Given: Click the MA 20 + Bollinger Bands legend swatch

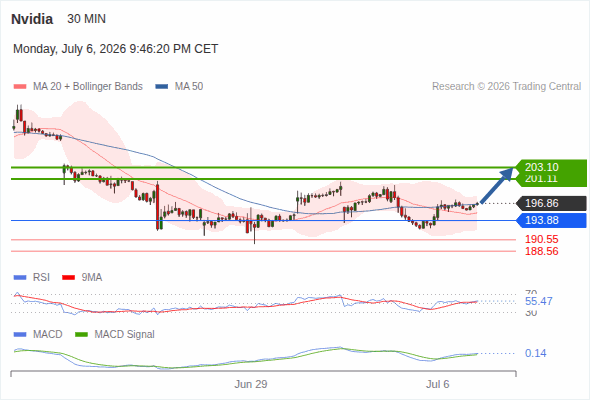Looking at the screenshot, I should click(x=20, y=87).
